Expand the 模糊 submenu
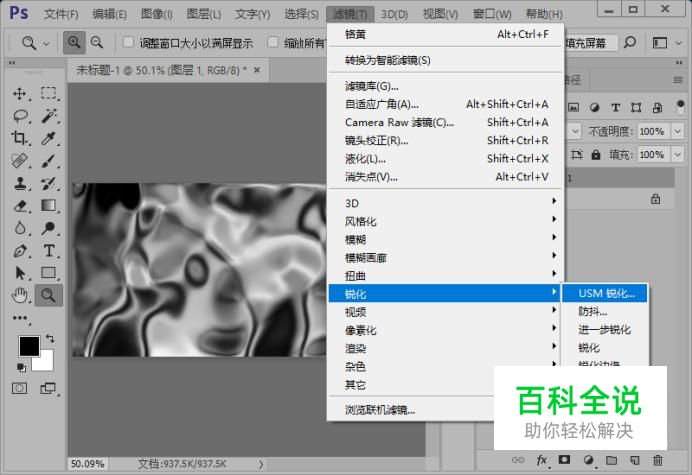Viewport: 692px width, 475px height. (x=445, y=239)
